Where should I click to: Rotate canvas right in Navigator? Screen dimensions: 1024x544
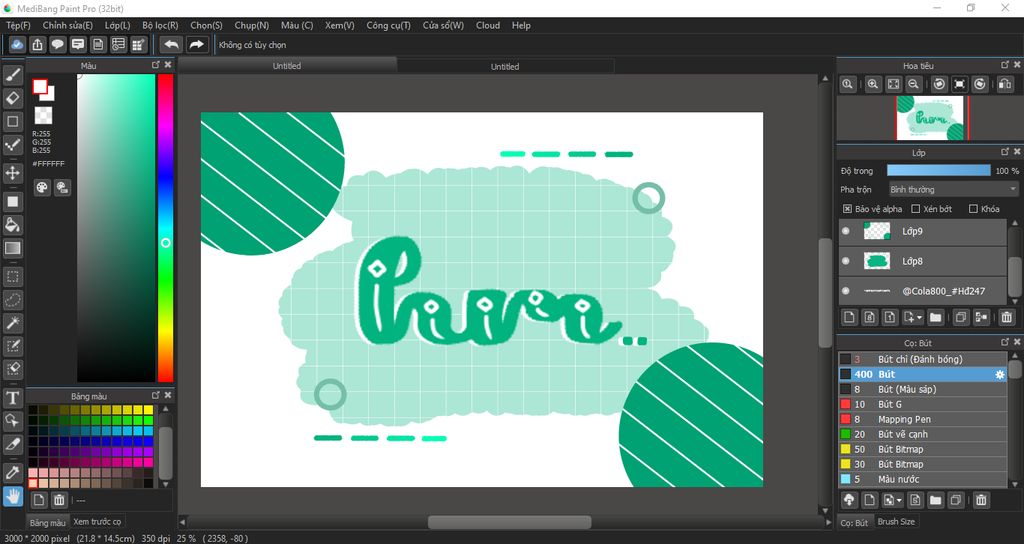980,84
